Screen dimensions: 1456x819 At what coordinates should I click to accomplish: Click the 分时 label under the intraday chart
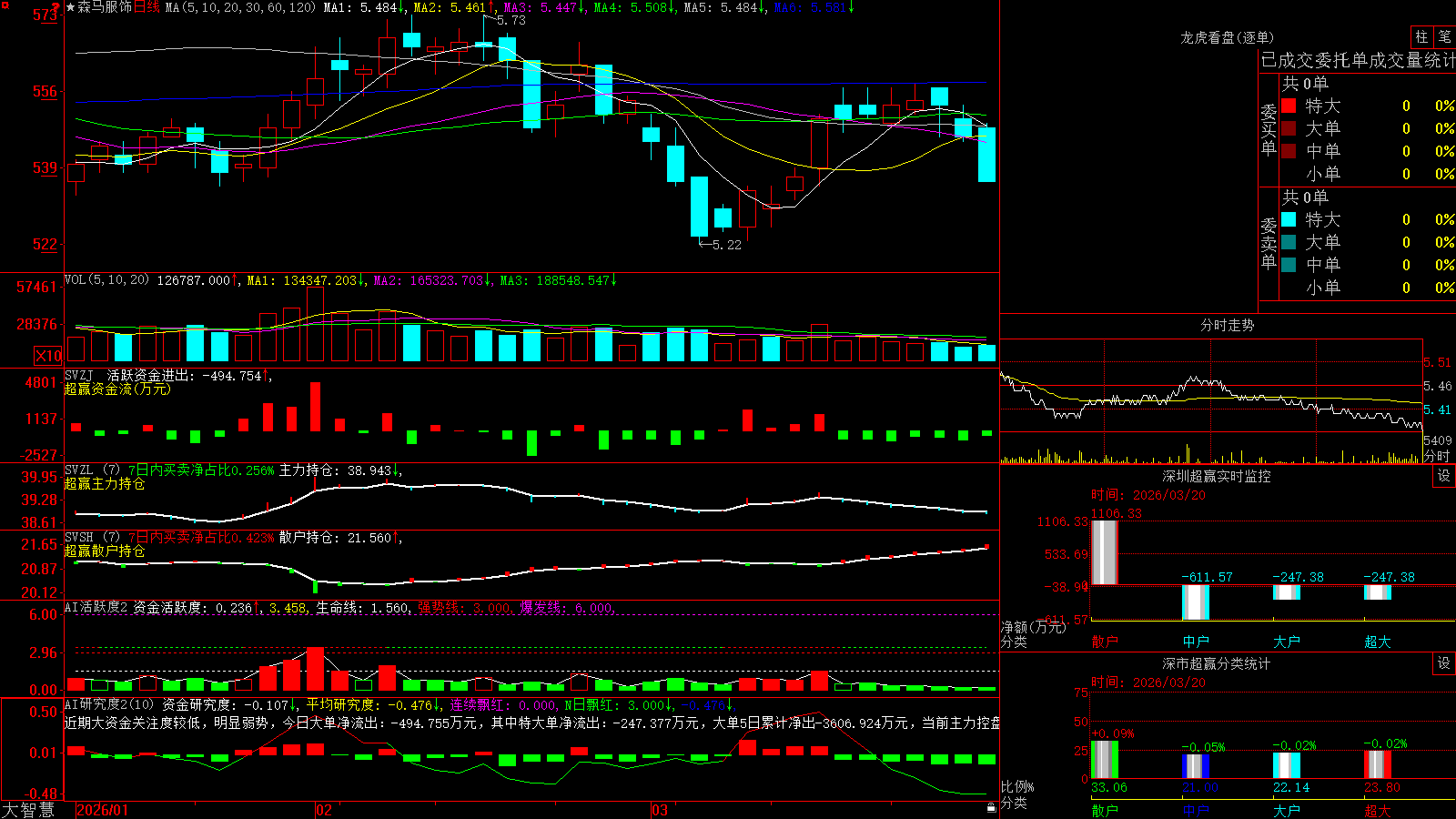coord(1437,455)
